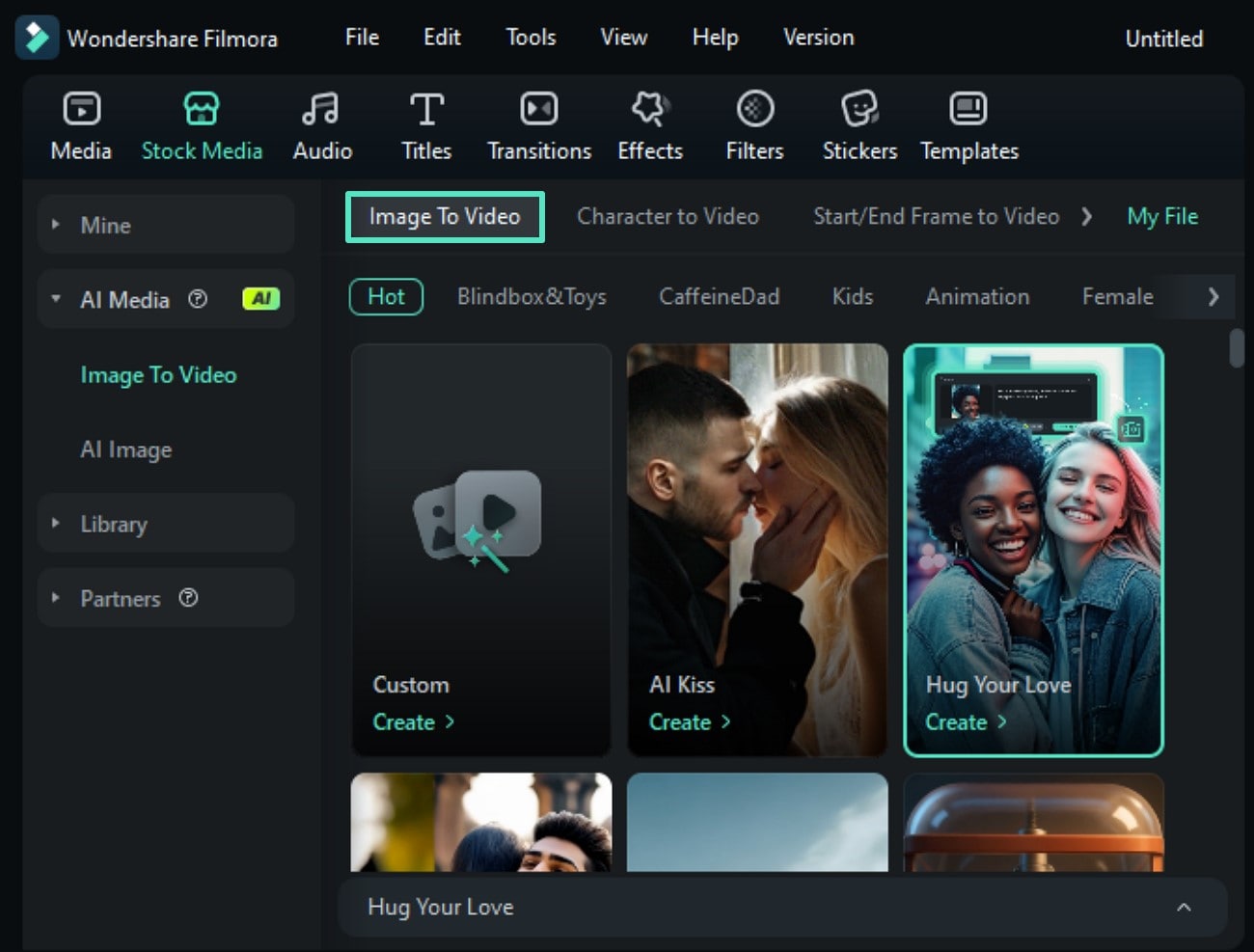Collapse the AI Media section

coord(55,299)
